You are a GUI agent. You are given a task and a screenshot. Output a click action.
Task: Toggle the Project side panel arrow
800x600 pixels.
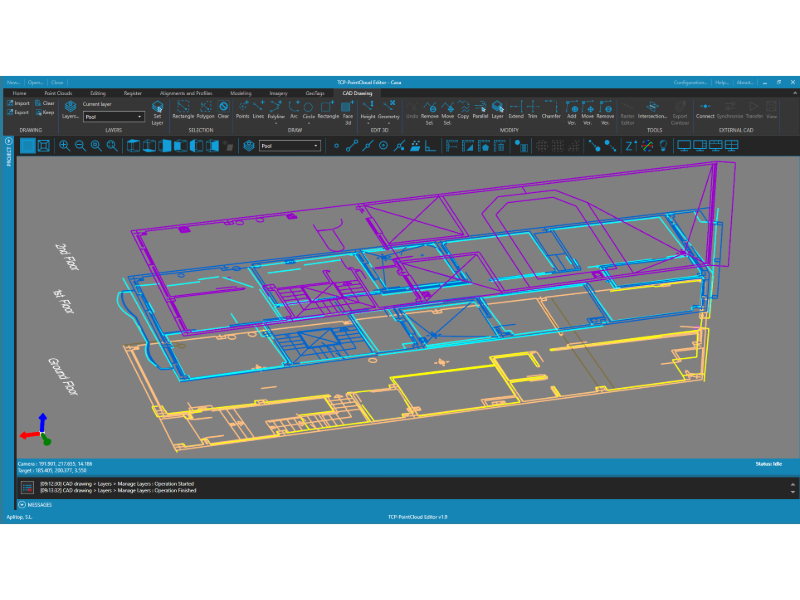click(9, 141)
